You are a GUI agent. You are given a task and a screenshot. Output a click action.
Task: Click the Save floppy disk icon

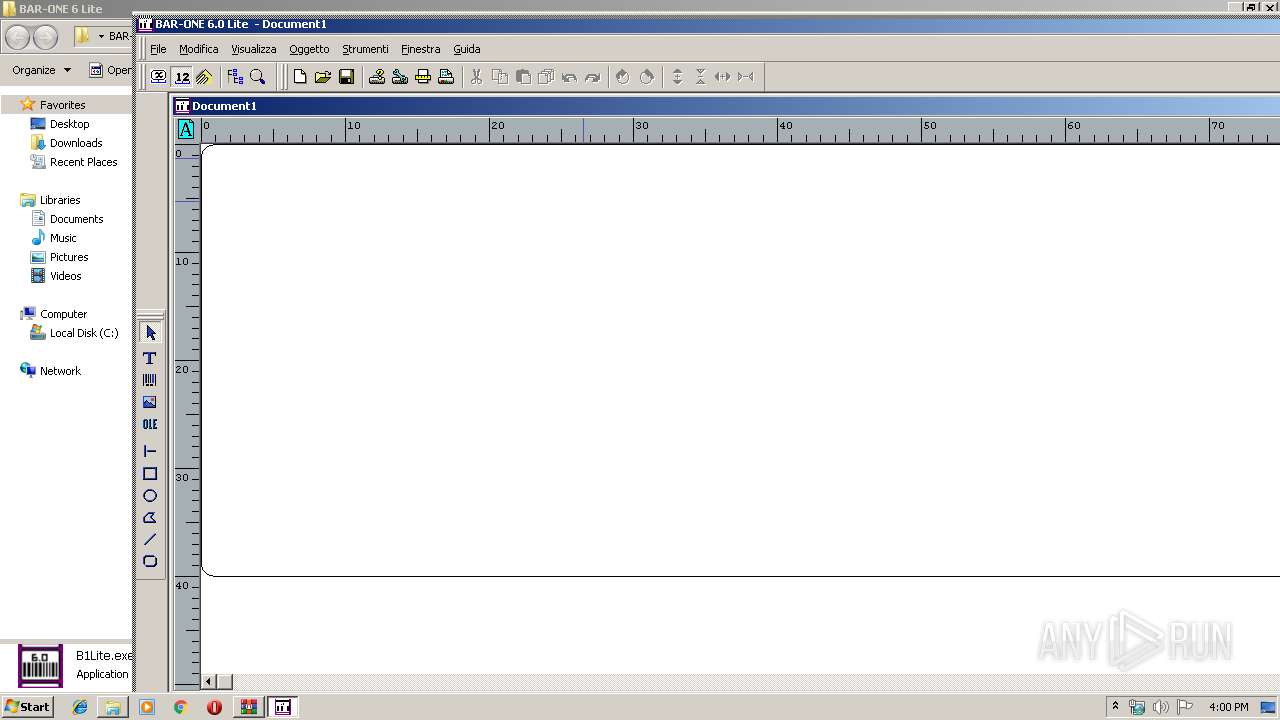pyautogui.click(x=346, y=77)
